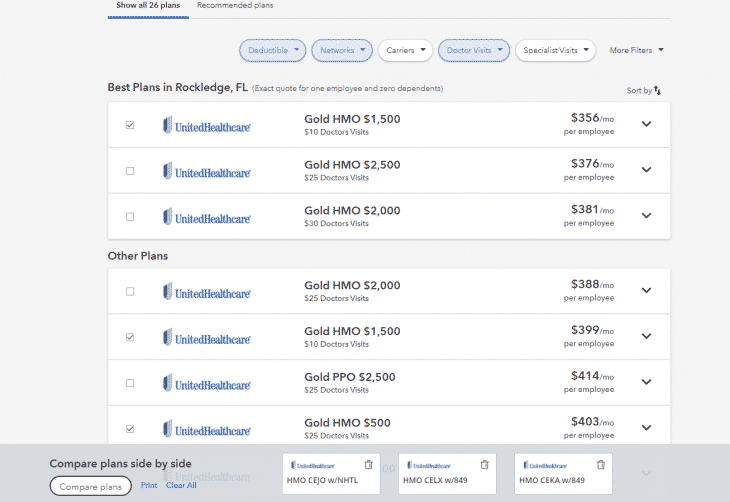
Task: Remove HMO CEJO w/NHTL via trash icon
Action: point(369,464)
